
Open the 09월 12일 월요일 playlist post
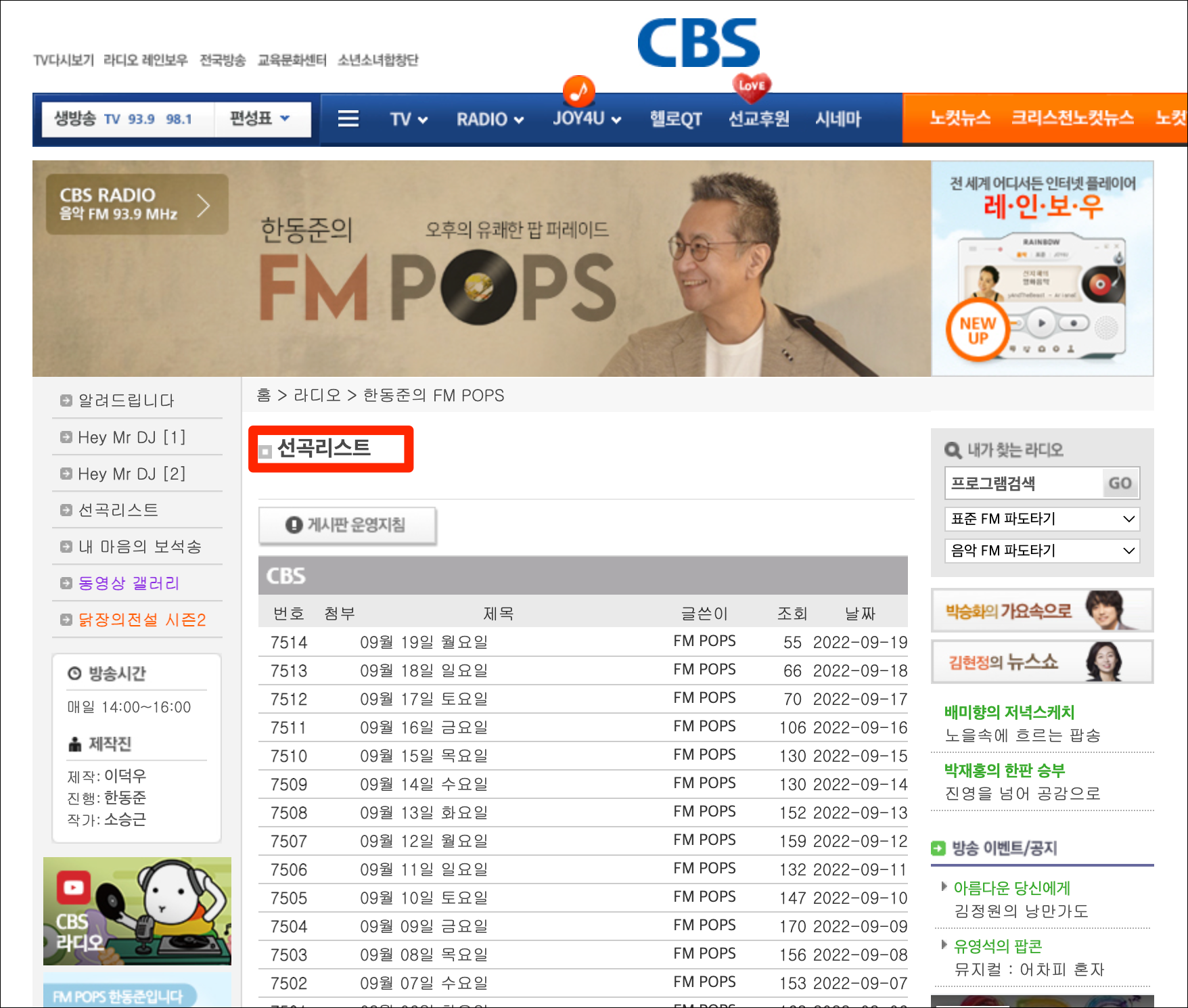(424, 841)
